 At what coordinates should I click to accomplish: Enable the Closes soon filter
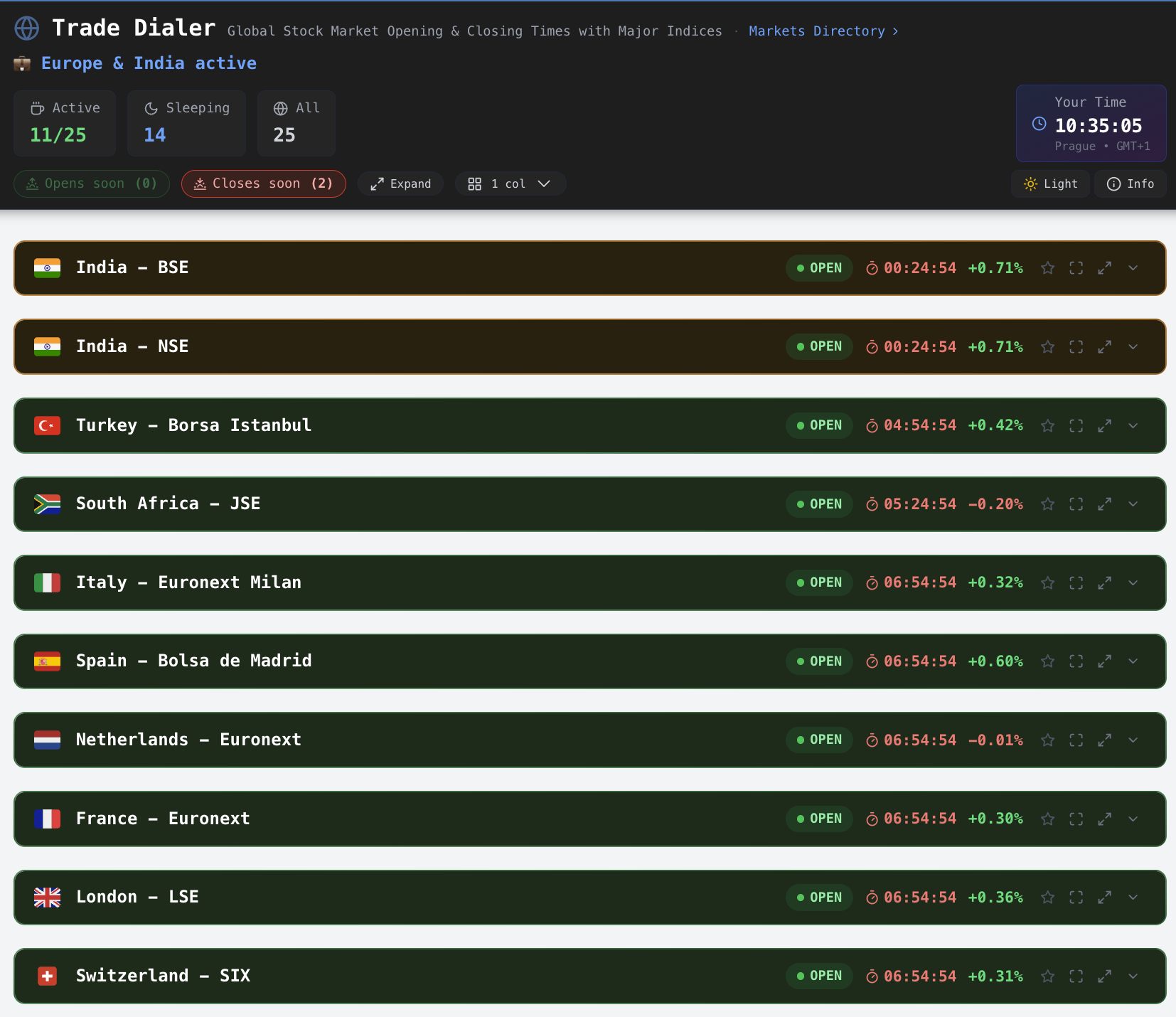262,183
